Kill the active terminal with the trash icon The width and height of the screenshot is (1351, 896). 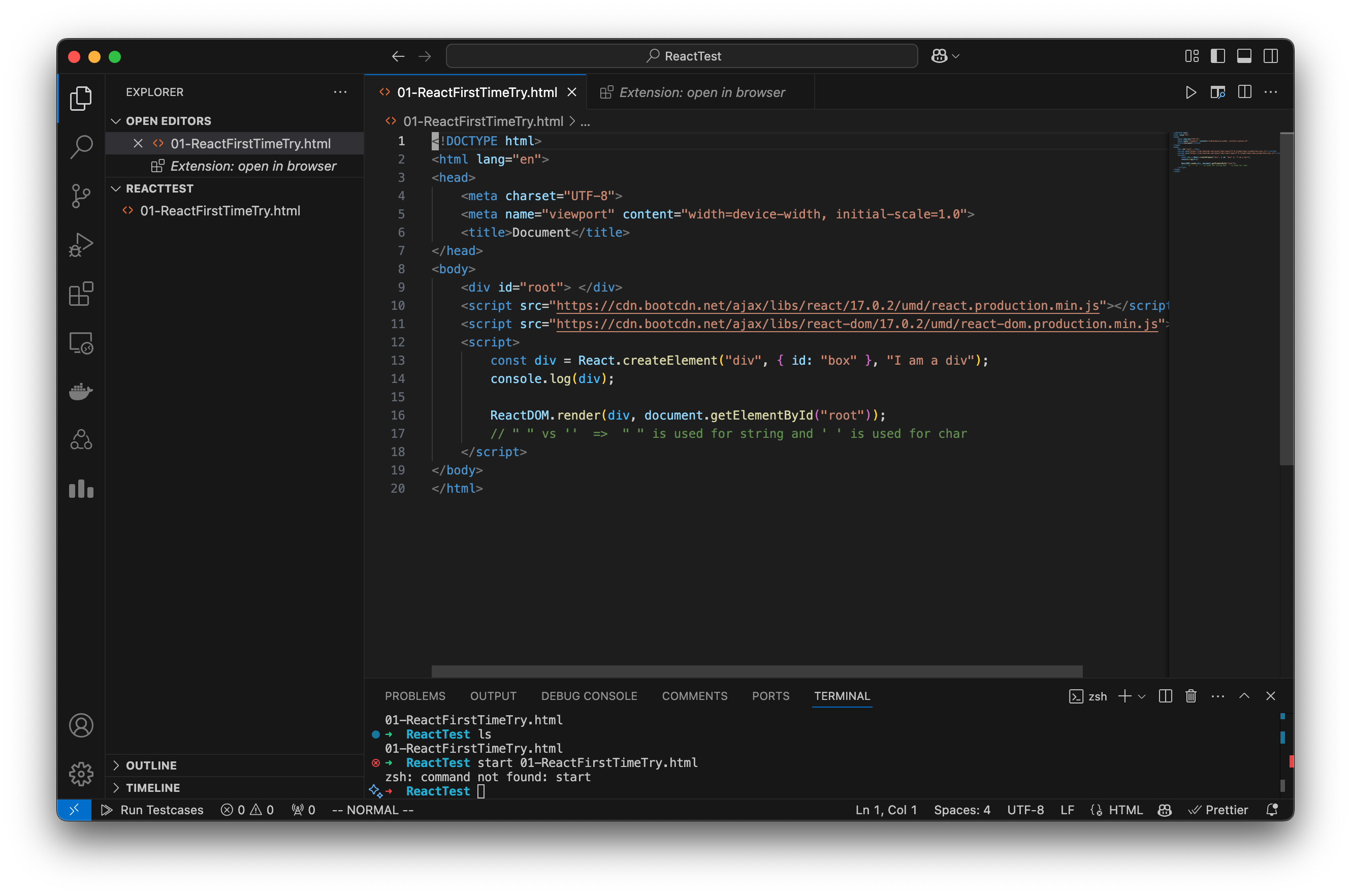[x=1191, y=696]
